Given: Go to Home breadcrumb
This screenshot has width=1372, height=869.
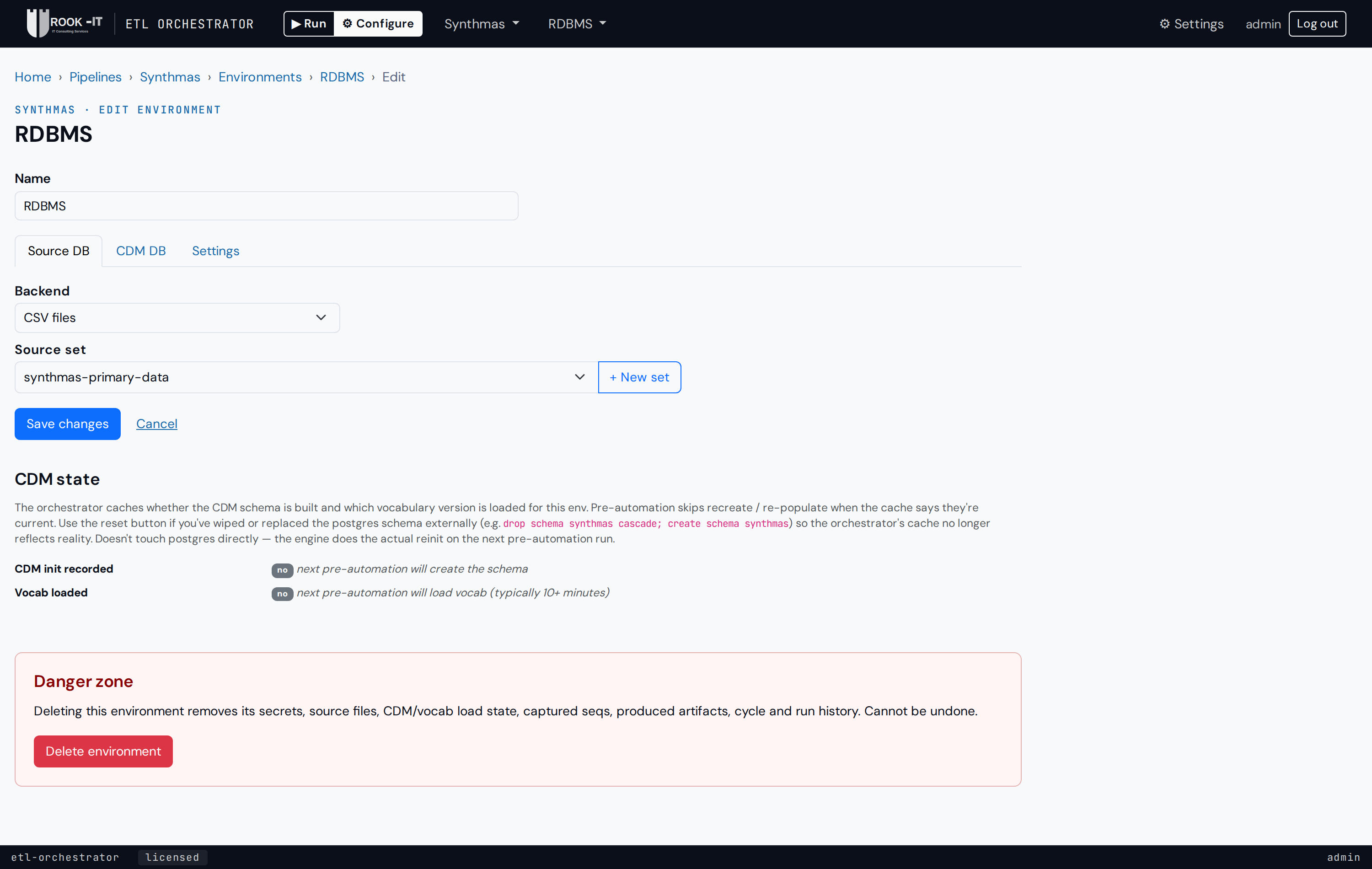Looking at the screenshot, I should 33,77.
